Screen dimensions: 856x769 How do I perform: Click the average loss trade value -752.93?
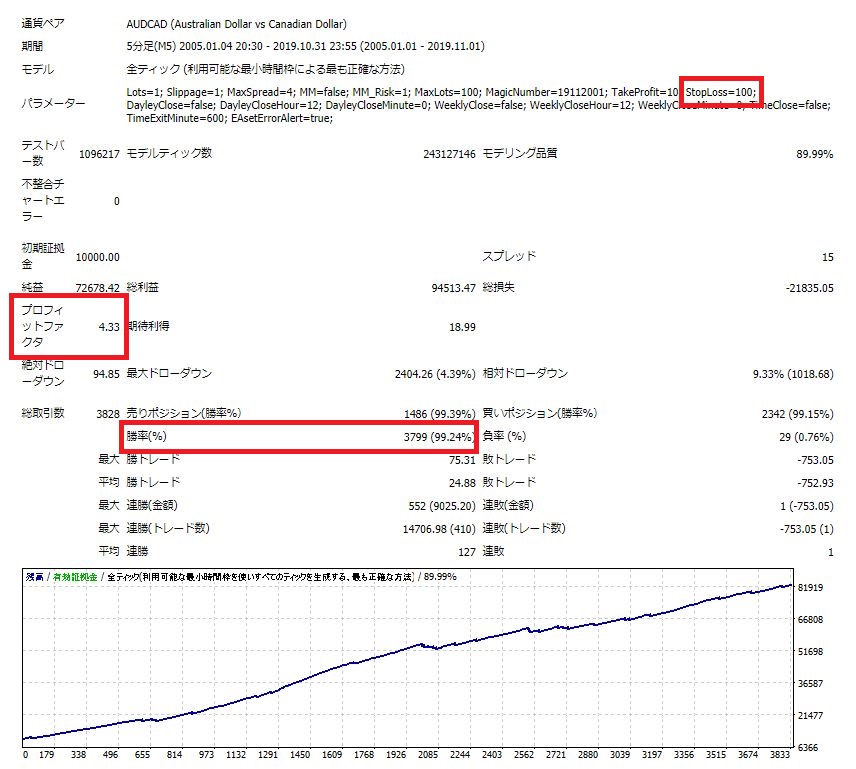coord(816,482)
